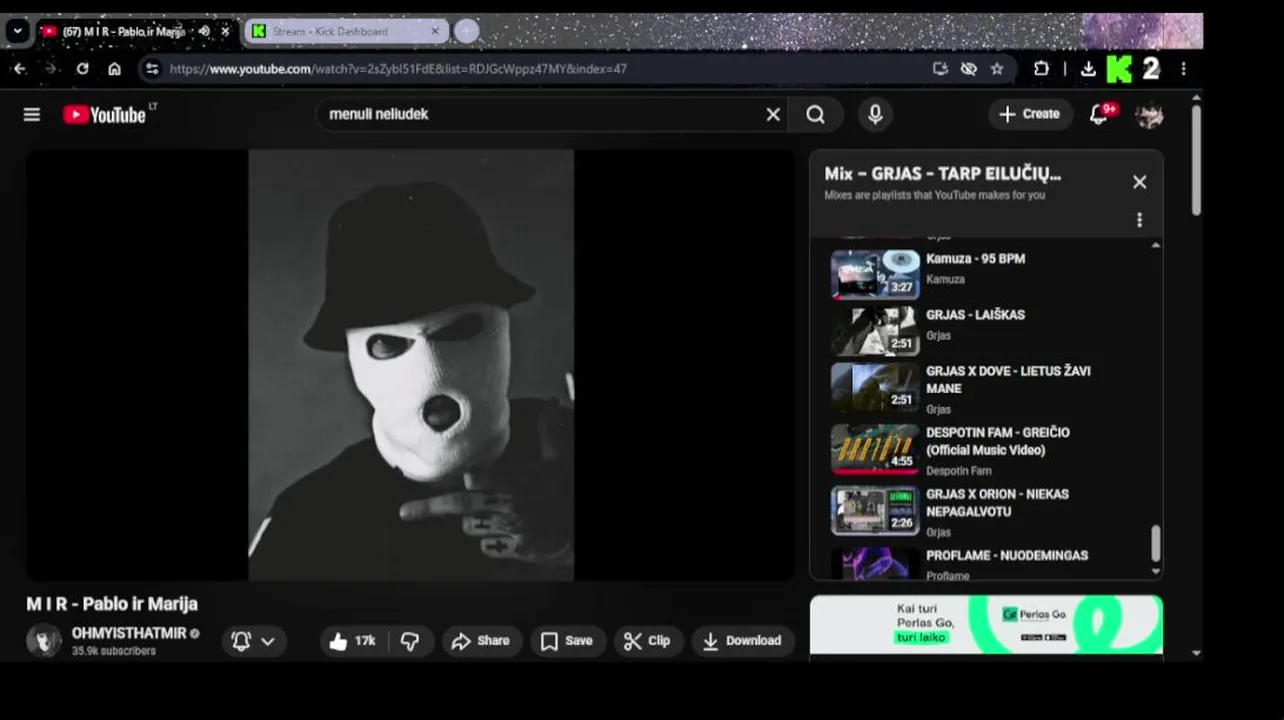Go to YouTube home via logo
This screenshot has width=1284, height=720.
[x=105, y=115]
